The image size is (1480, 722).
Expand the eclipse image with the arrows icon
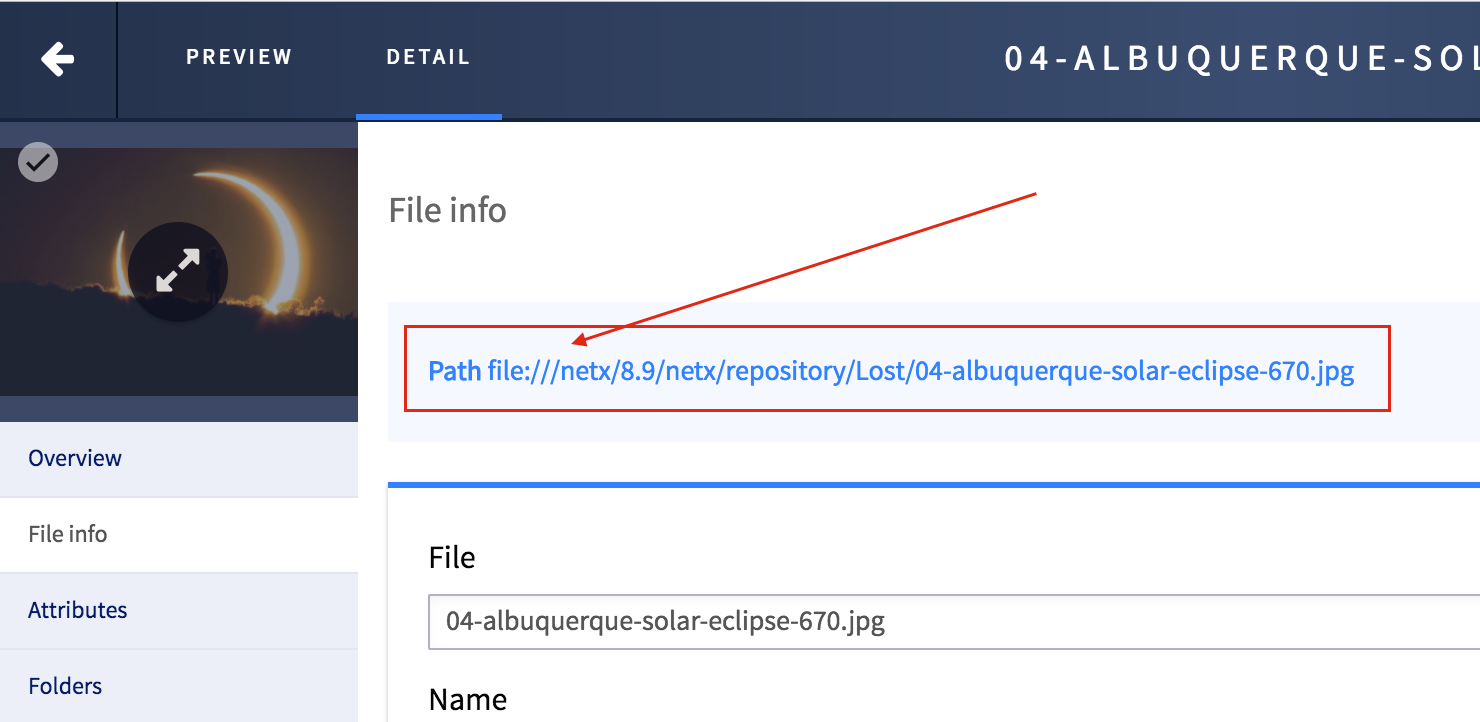click(178, 271)
